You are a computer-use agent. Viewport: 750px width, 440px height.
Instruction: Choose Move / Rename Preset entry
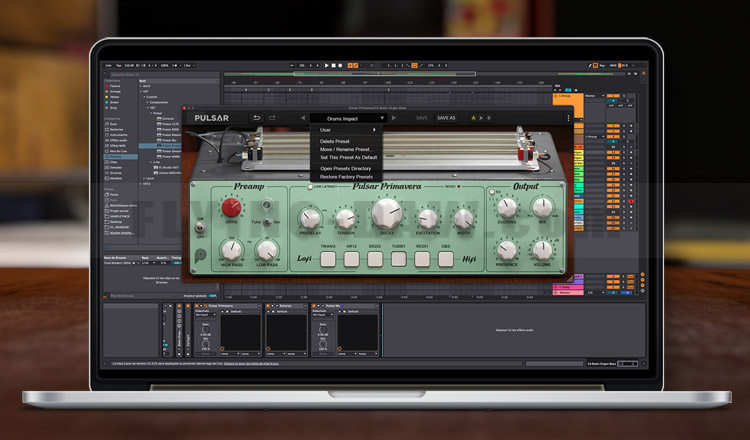click(347, 149)
